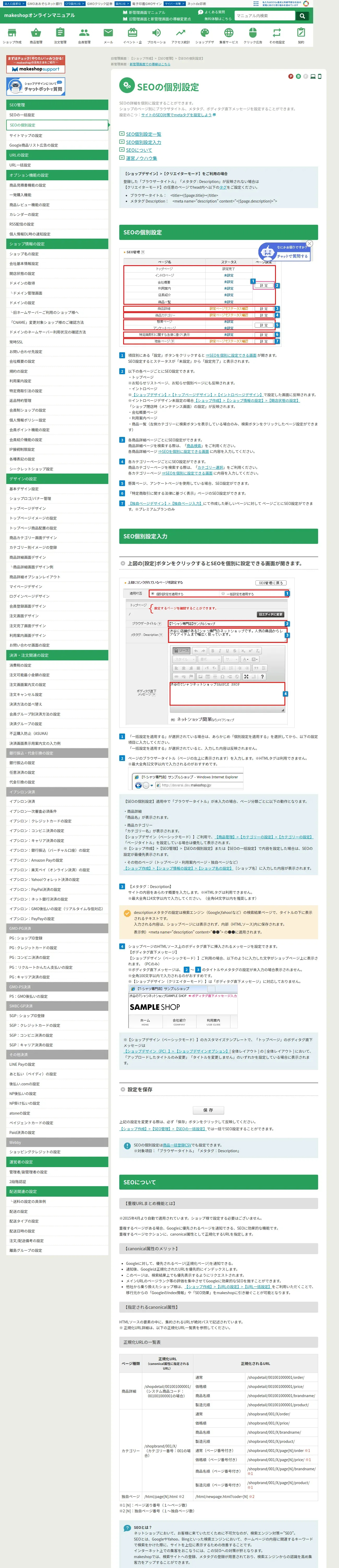Select カレンダーの設定 in sidebar

(57, 214)
